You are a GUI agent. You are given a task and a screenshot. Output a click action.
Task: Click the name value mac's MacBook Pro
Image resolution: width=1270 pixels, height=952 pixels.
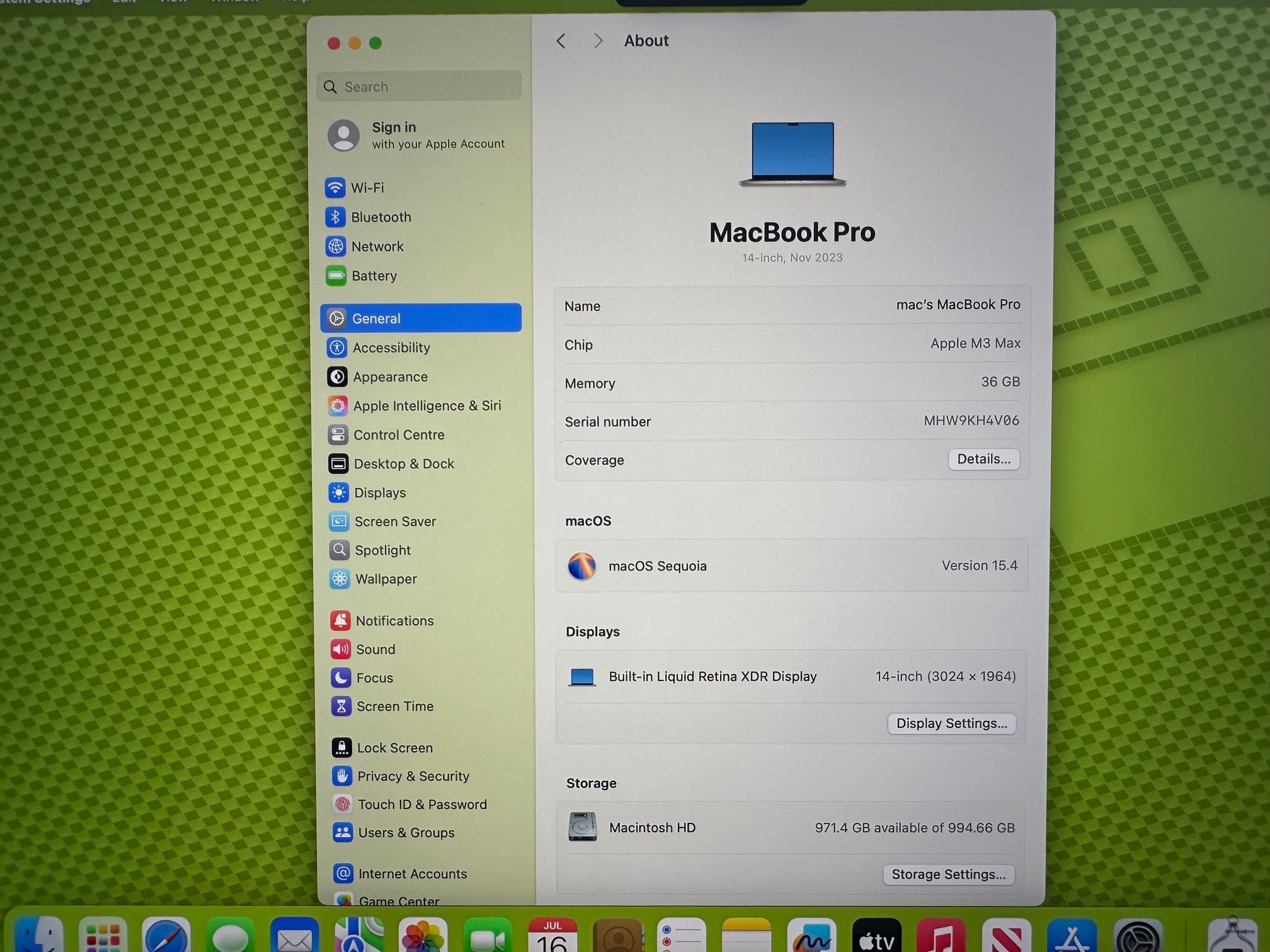point(958,305)
